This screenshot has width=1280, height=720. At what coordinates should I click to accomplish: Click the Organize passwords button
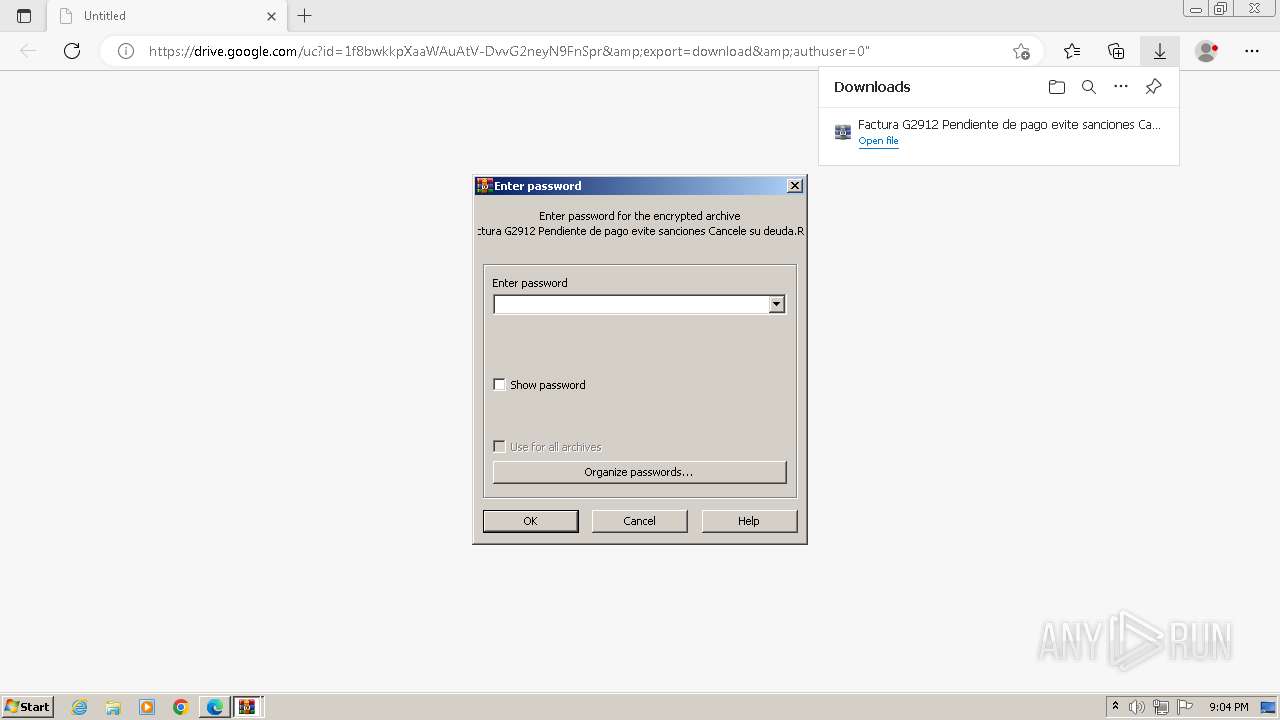point(639,472)
